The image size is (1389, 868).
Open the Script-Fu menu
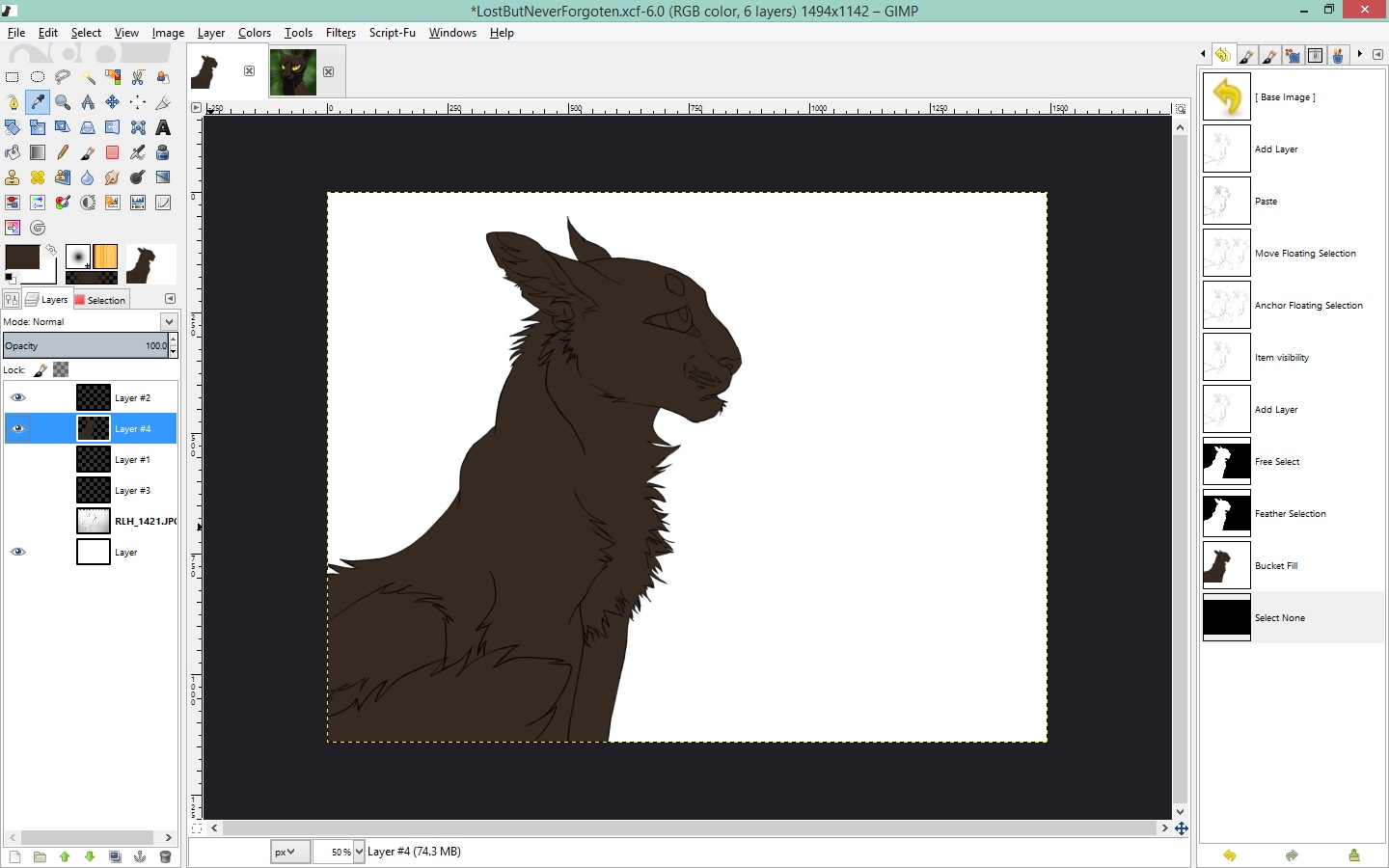[x=392, y=33]
